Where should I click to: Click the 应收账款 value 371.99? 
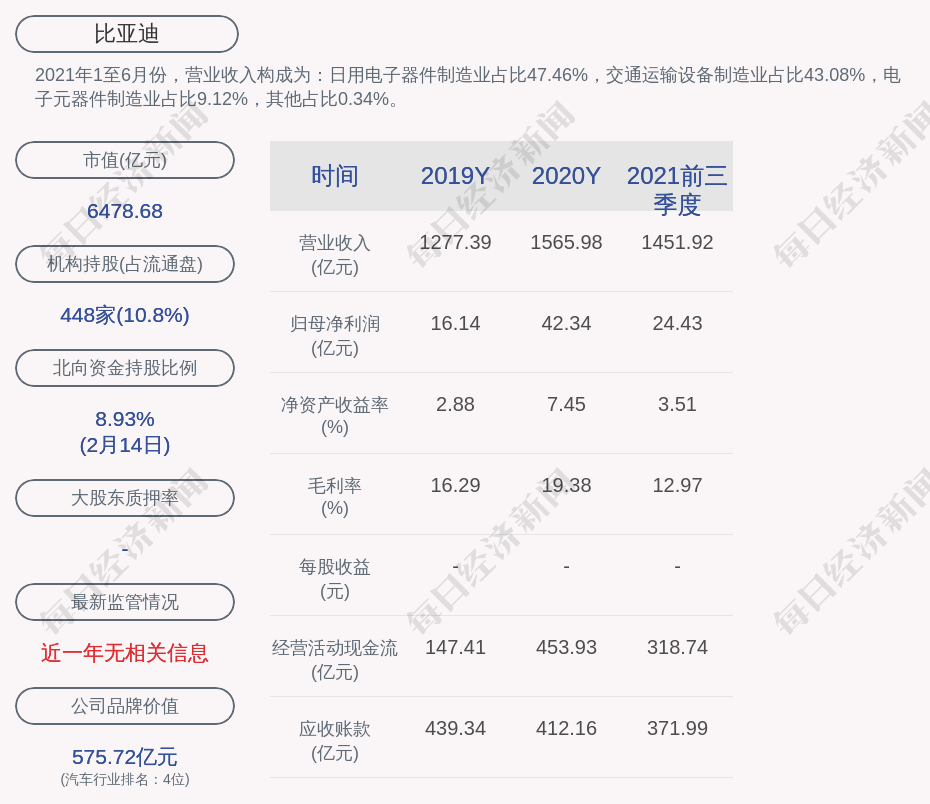click(x=677, y=728)
